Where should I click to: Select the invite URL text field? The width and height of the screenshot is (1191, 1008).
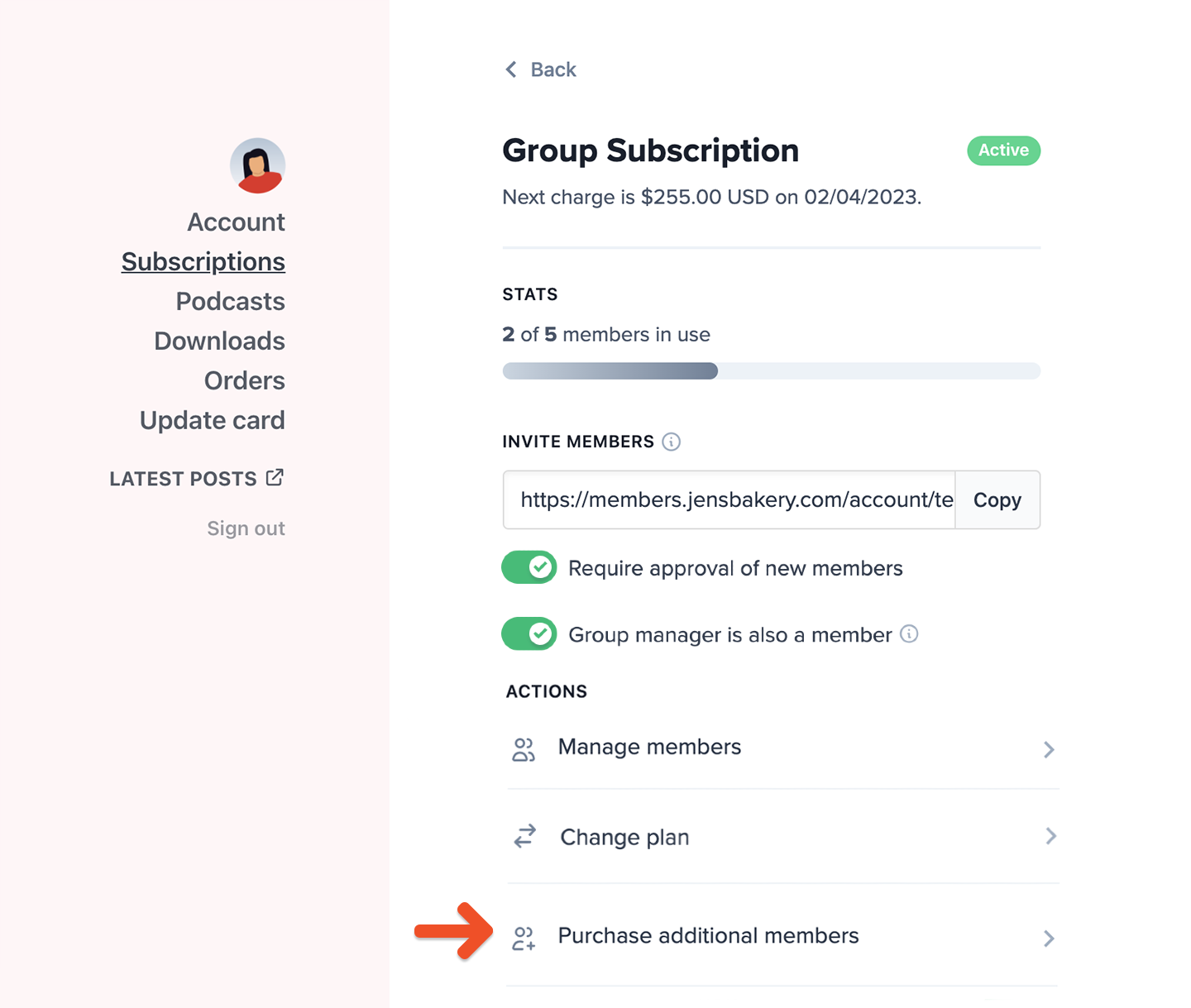click(729, 500)
